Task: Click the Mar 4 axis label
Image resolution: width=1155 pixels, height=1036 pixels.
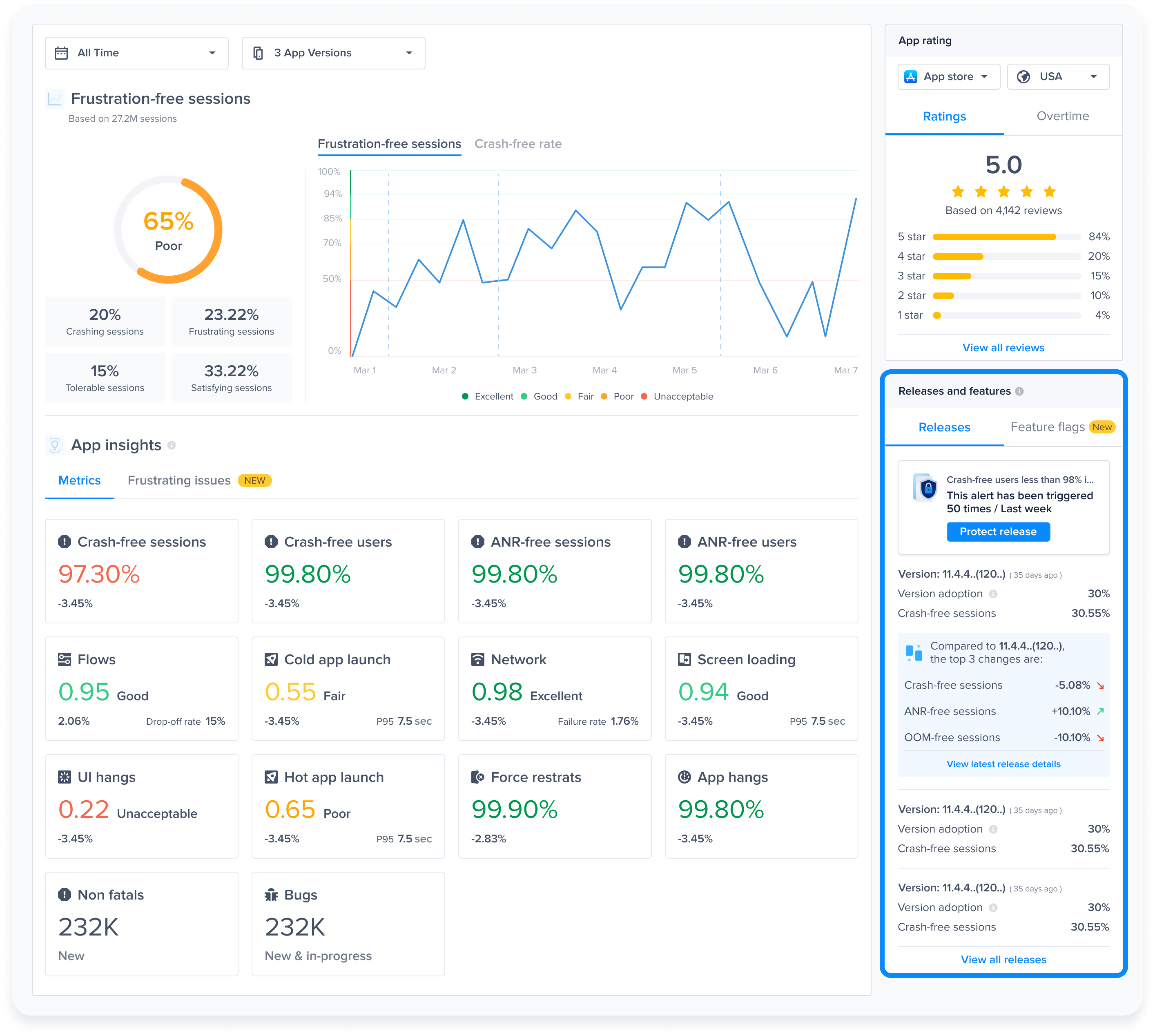Action: coord(604,370)
